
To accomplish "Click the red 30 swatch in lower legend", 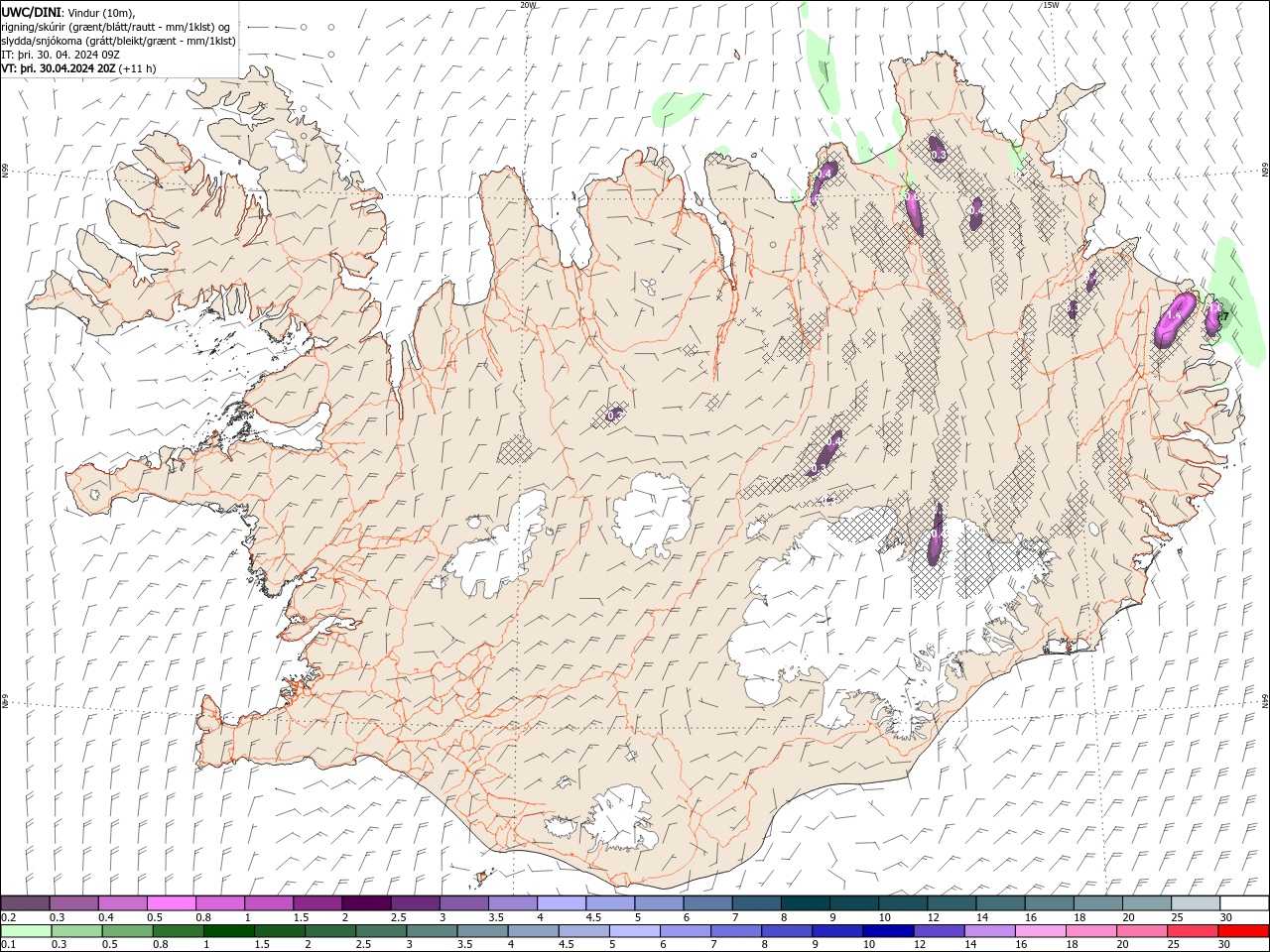I will point(1243,931).
